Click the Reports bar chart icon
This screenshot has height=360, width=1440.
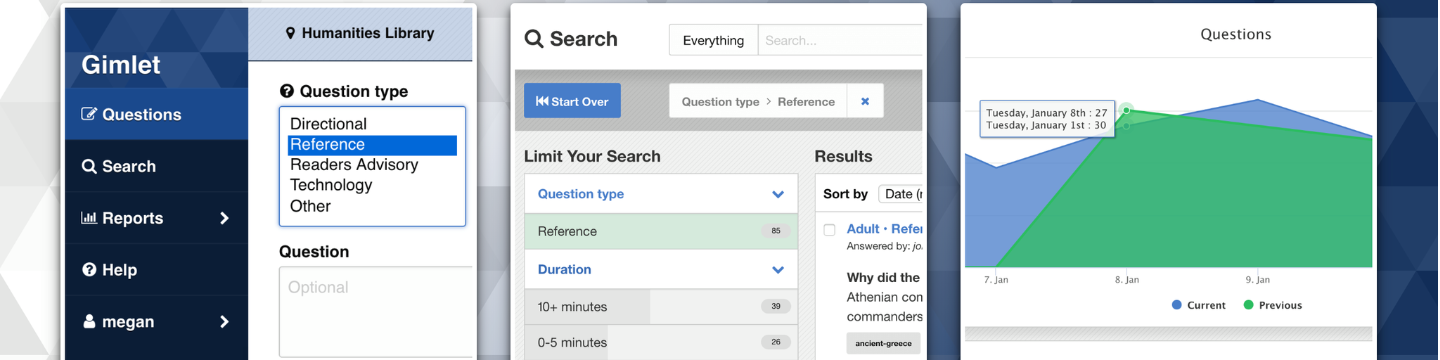pos(89,218)
